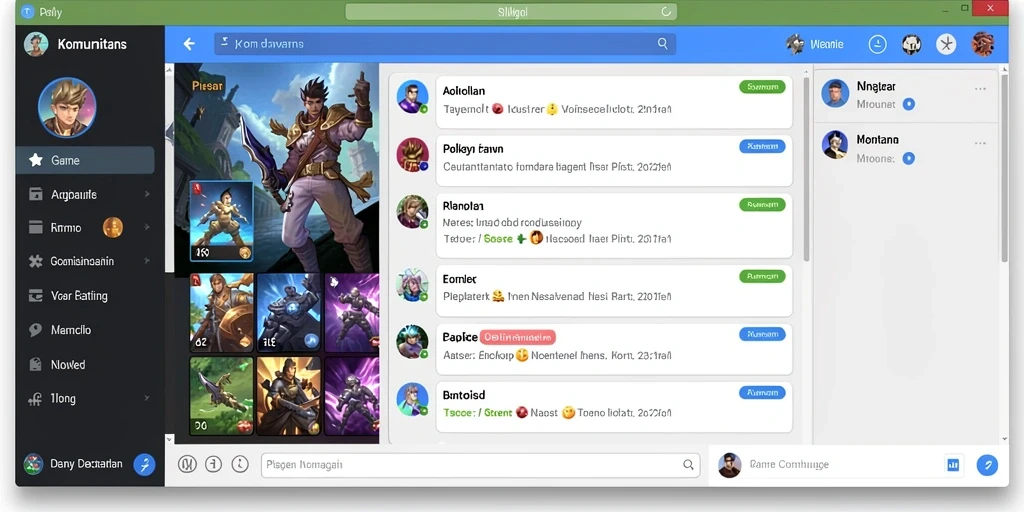This screenshot has height=512, width=1024.
Task: Click the green button on the Rlanotan post
Action: pyautogui.click(x=762, y=204)
